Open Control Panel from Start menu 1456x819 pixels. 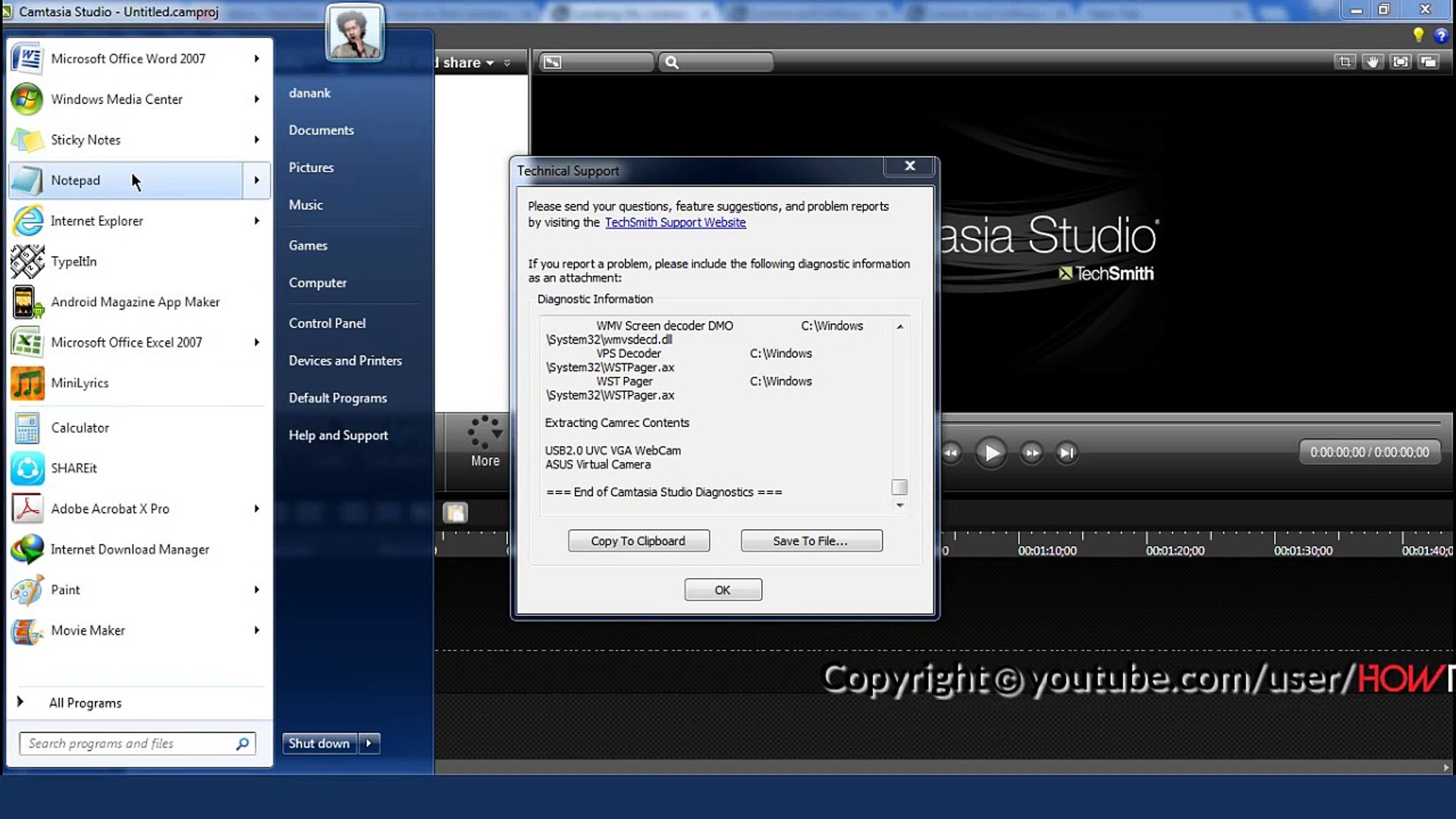tap(327, 323)
